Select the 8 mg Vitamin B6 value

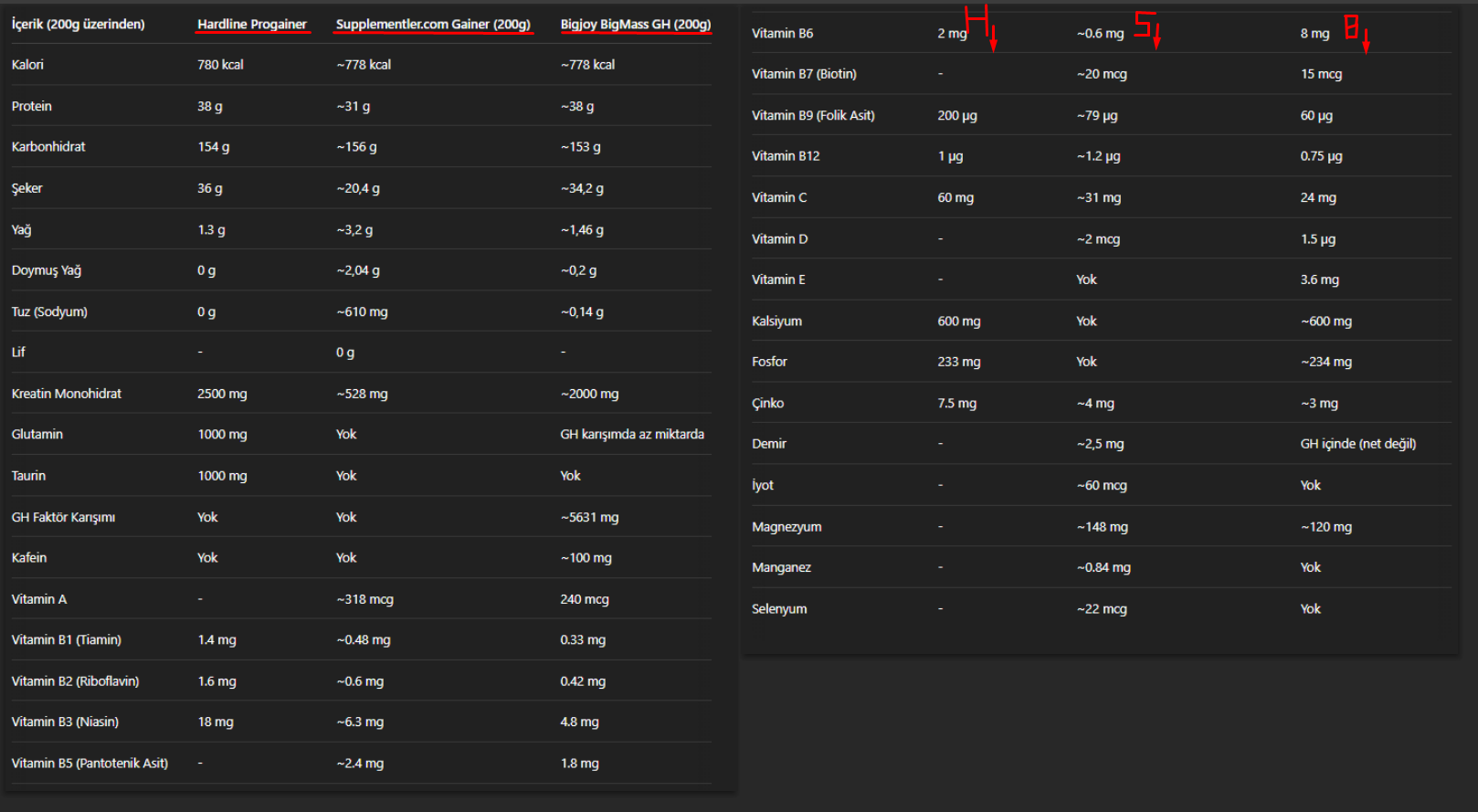[x=1315, y=34]
